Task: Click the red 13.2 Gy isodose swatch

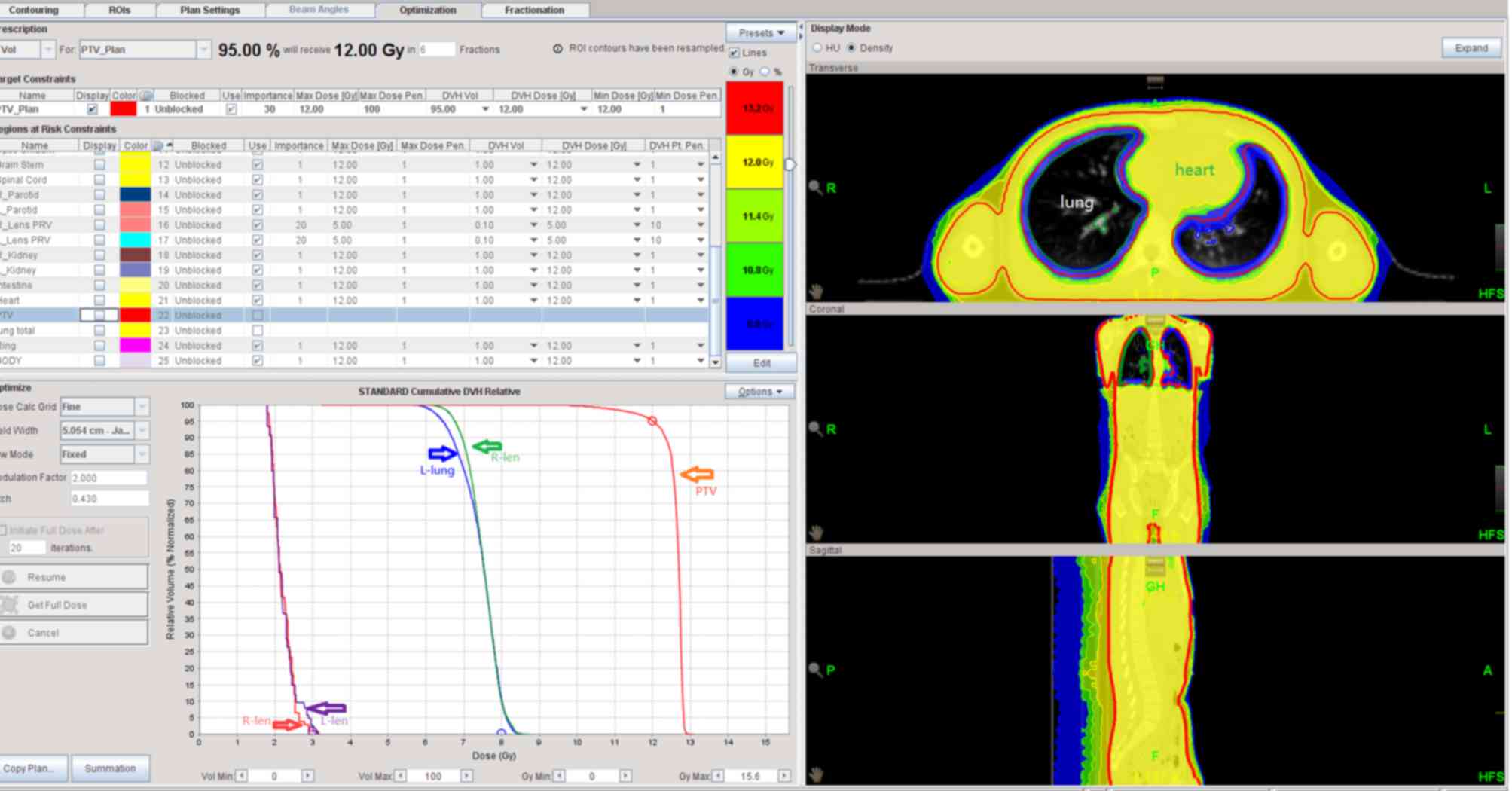Action: point(754,108)
